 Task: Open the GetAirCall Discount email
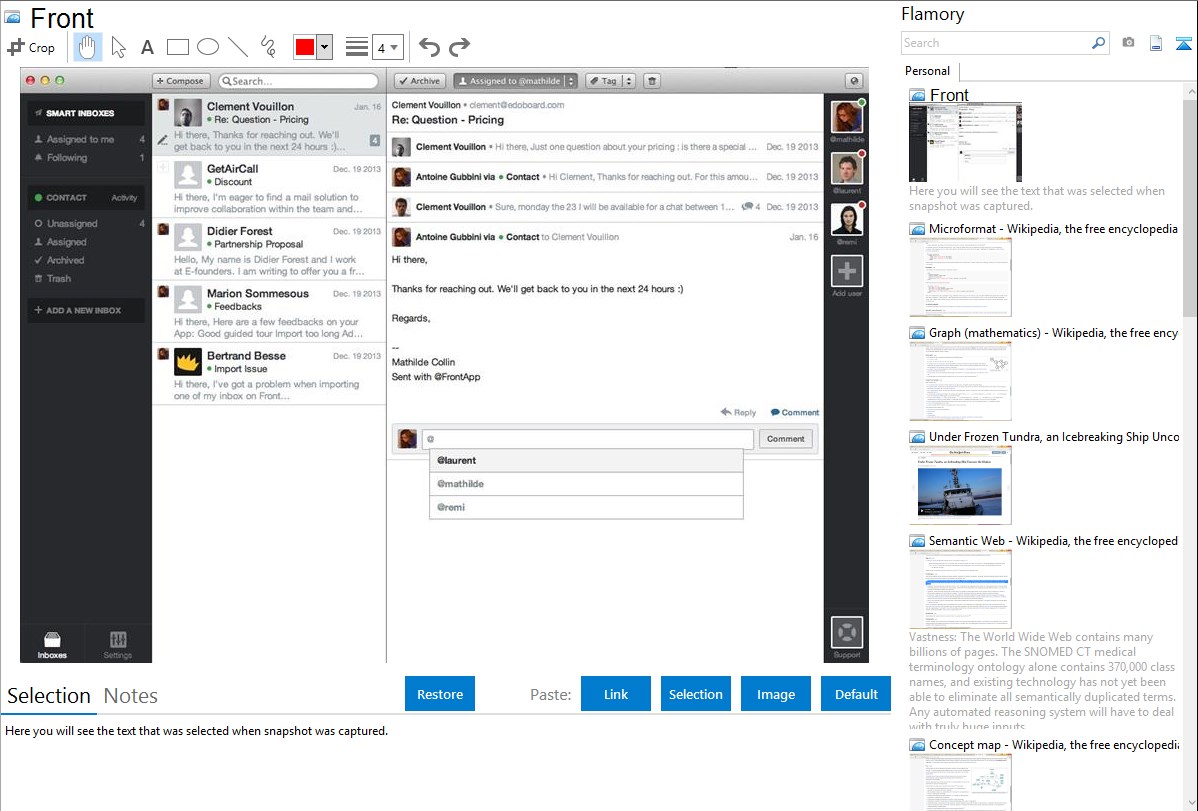[x=269, y=188]
